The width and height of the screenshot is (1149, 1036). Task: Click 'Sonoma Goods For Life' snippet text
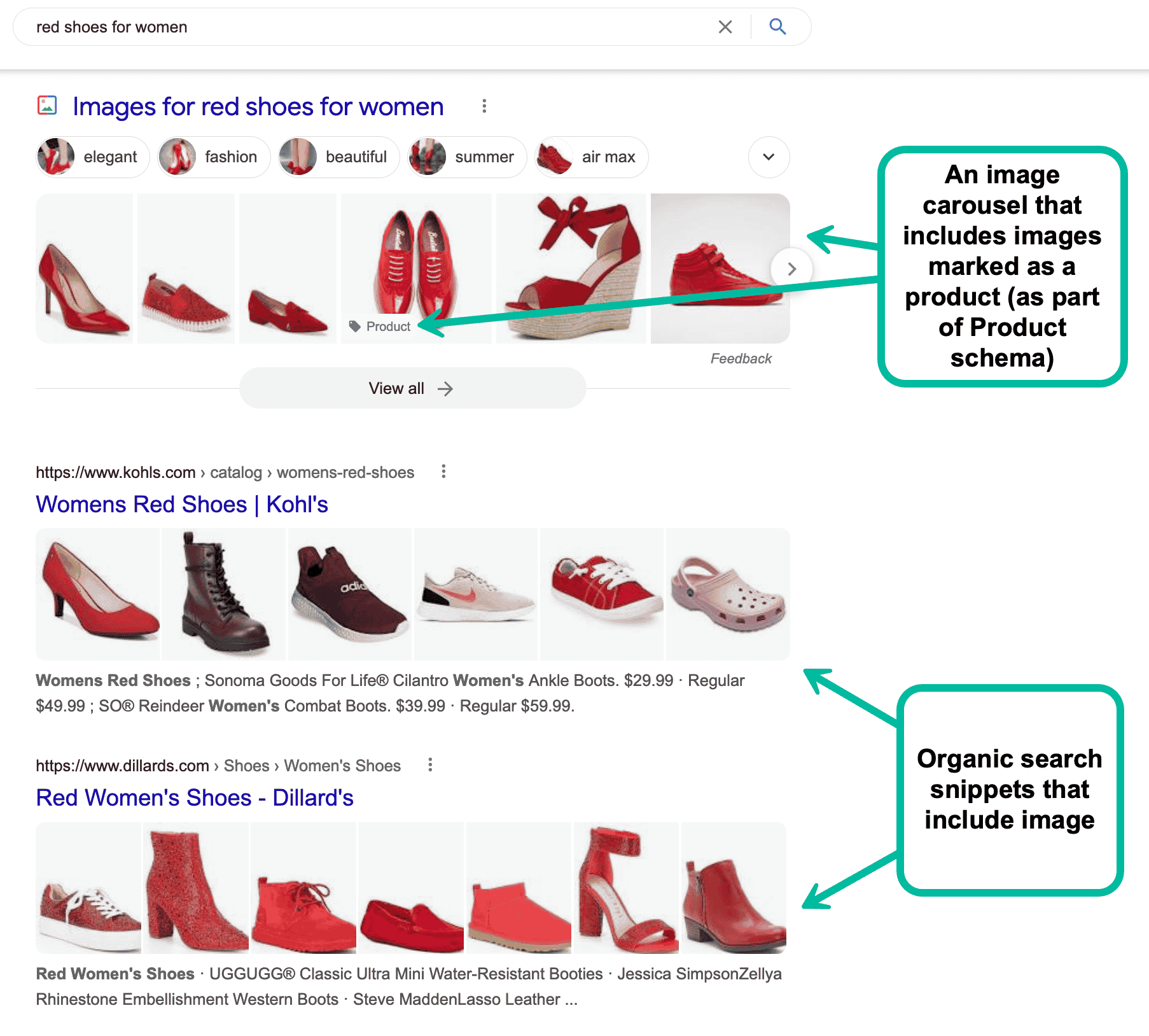pos(296,680)
